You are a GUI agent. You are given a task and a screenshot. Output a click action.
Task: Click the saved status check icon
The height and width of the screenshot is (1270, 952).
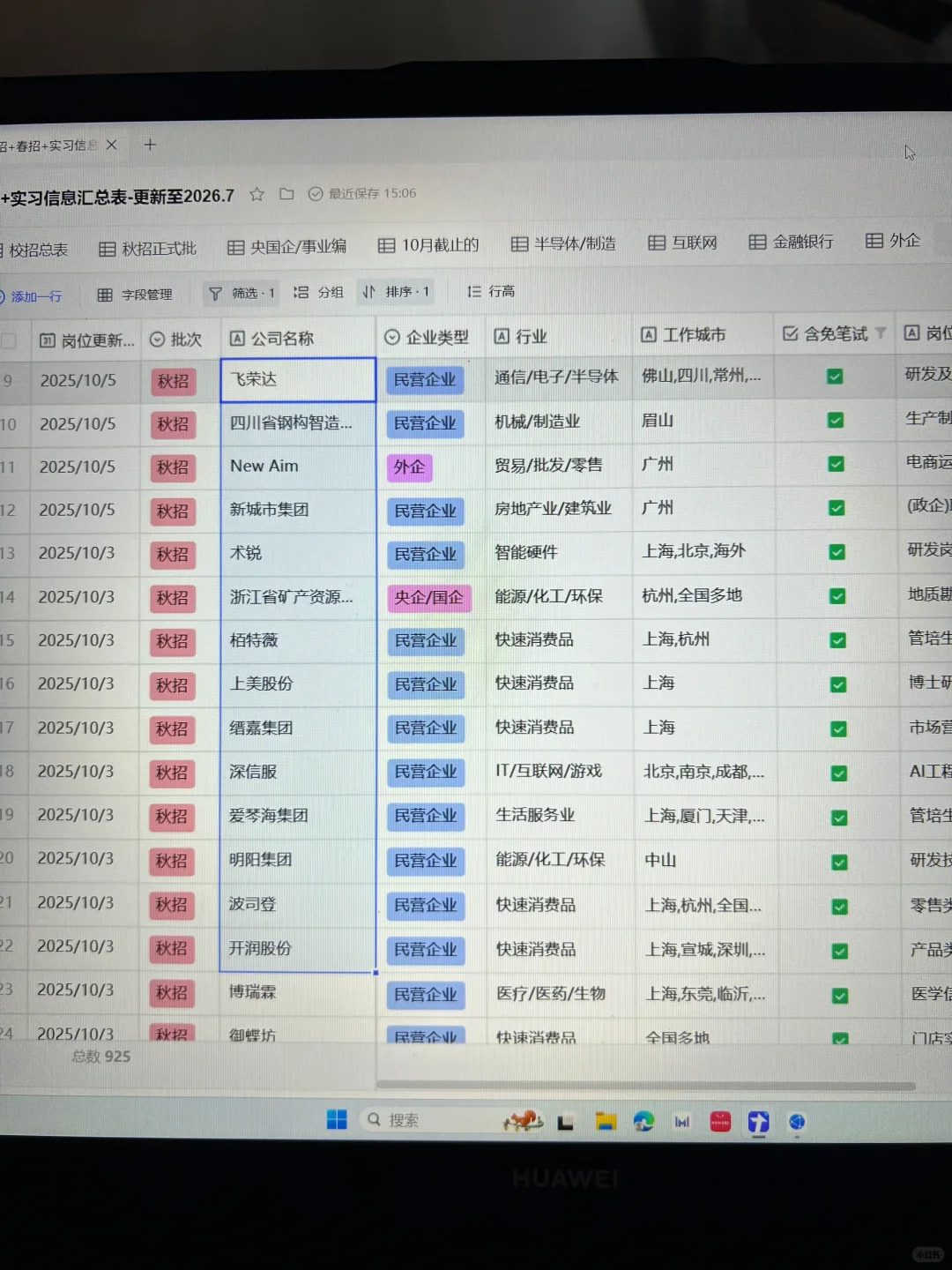coord(316,194)
